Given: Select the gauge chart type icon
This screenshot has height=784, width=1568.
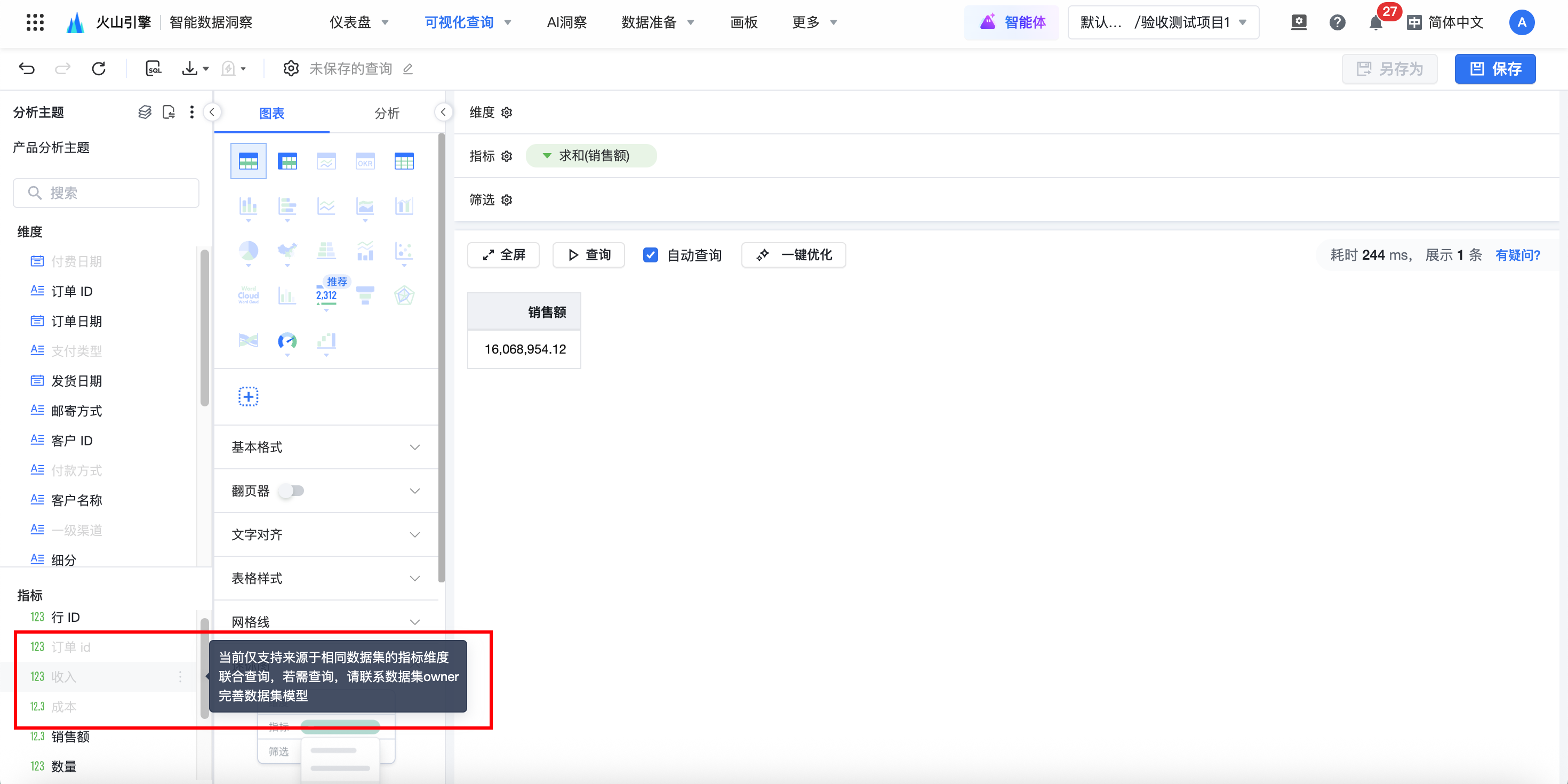Looking at the screenshot, I should (287, 341).
